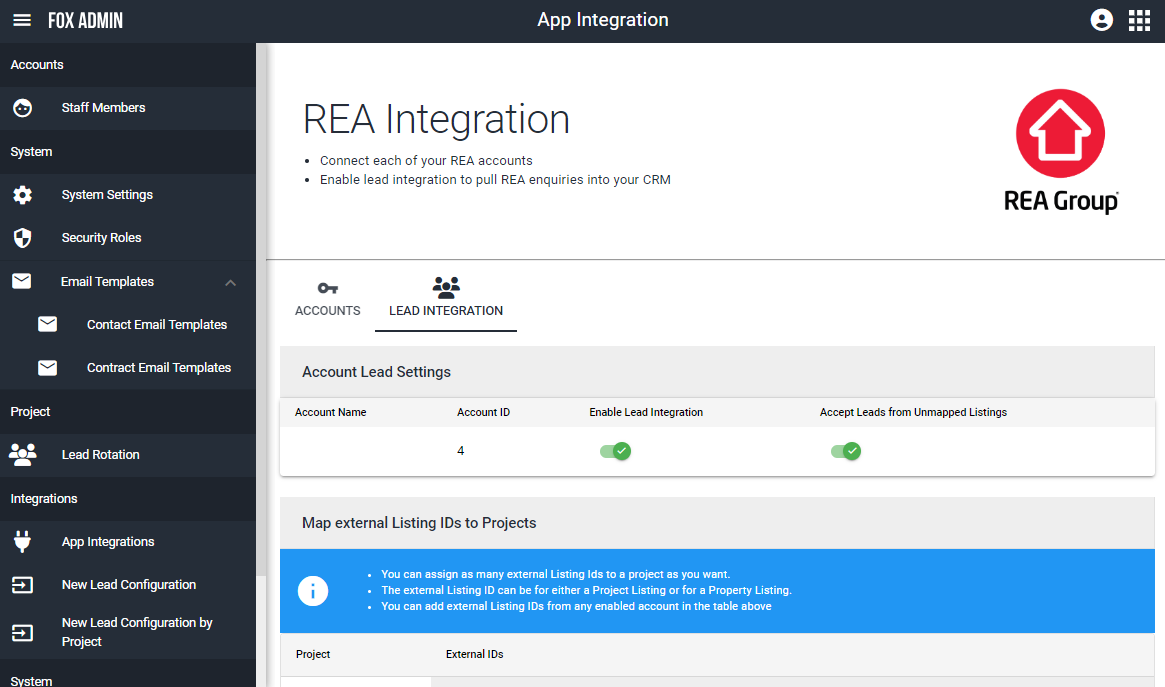This screenshot has width=1165, height=687.
Task: Open the hamburger navigation menu
Action: pos(22,20)
